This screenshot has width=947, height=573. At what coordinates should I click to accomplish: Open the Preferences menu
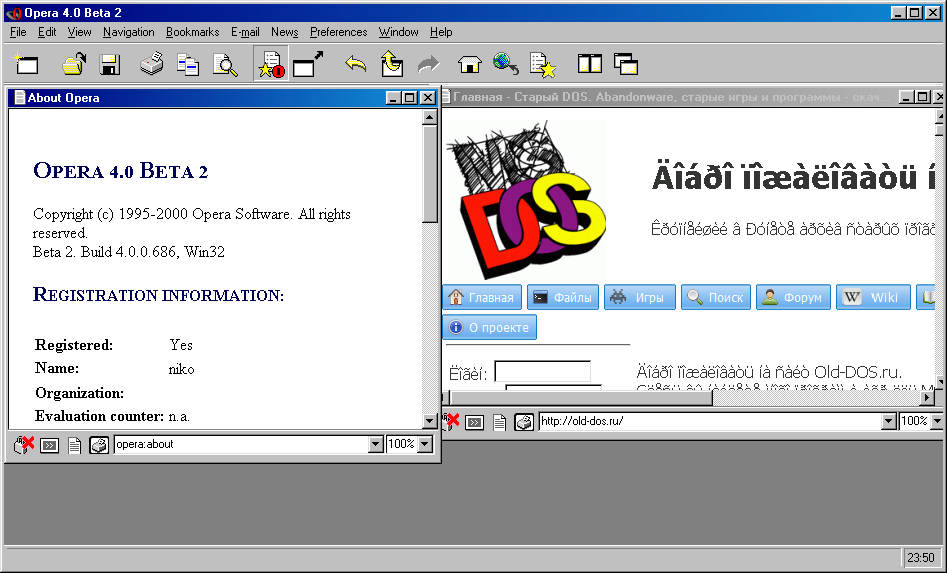tap(338, 32)
